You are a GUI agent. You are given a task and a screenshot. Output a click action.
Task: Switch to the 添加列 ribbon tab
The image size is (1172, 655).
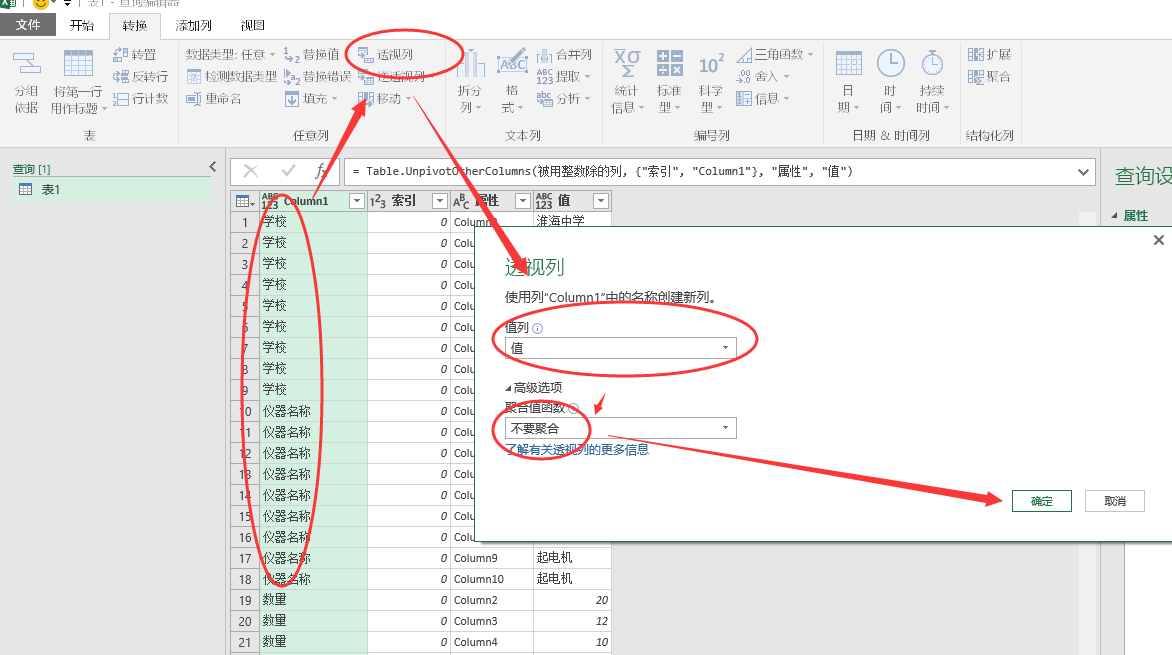[x=192, y=24]
